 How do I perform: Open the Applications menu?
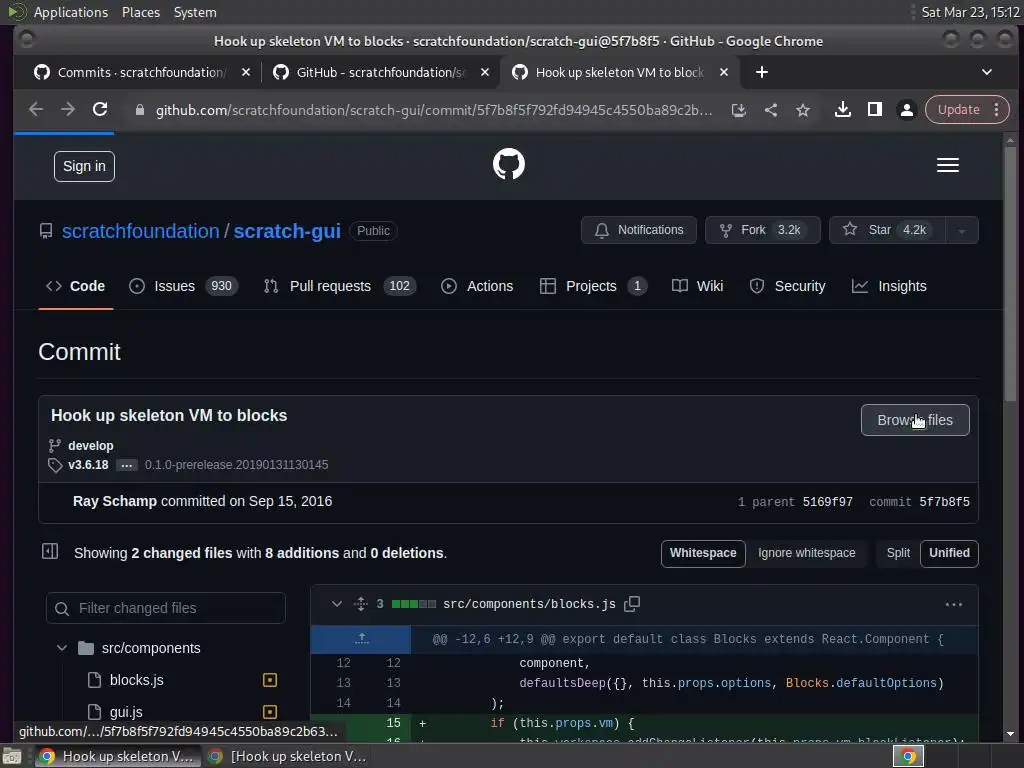tap(71, 12)
